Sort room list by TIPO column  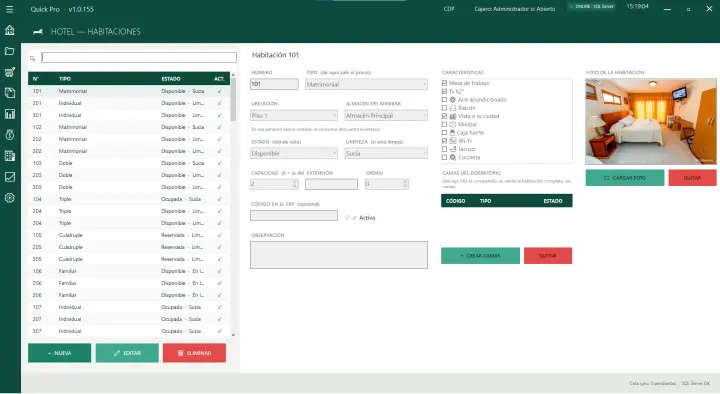65,79
